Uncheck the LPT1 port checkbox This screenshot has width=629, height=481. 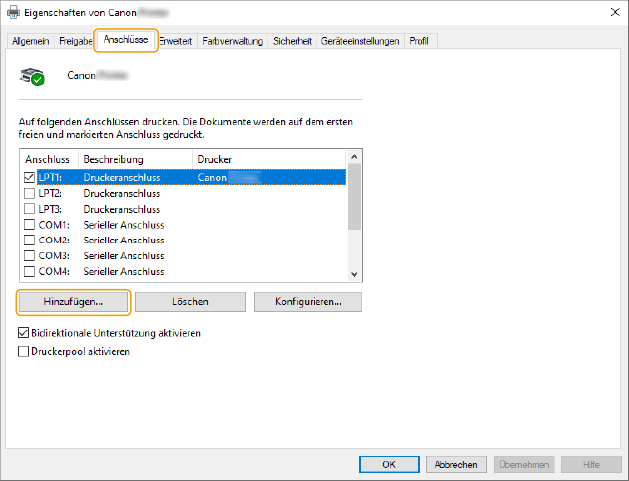(29, 177)
